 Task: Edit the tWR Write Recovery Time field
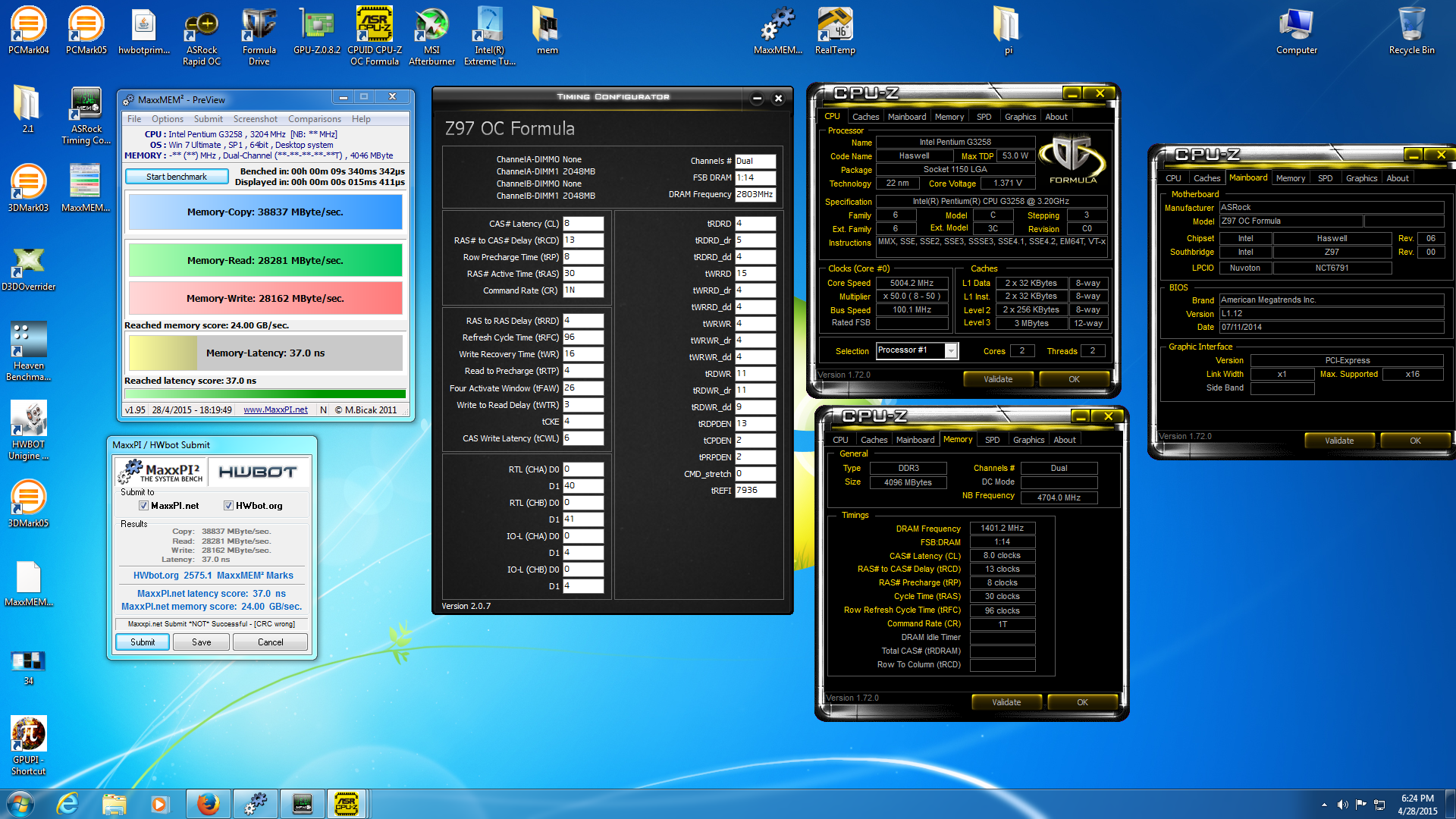point(583,354)
